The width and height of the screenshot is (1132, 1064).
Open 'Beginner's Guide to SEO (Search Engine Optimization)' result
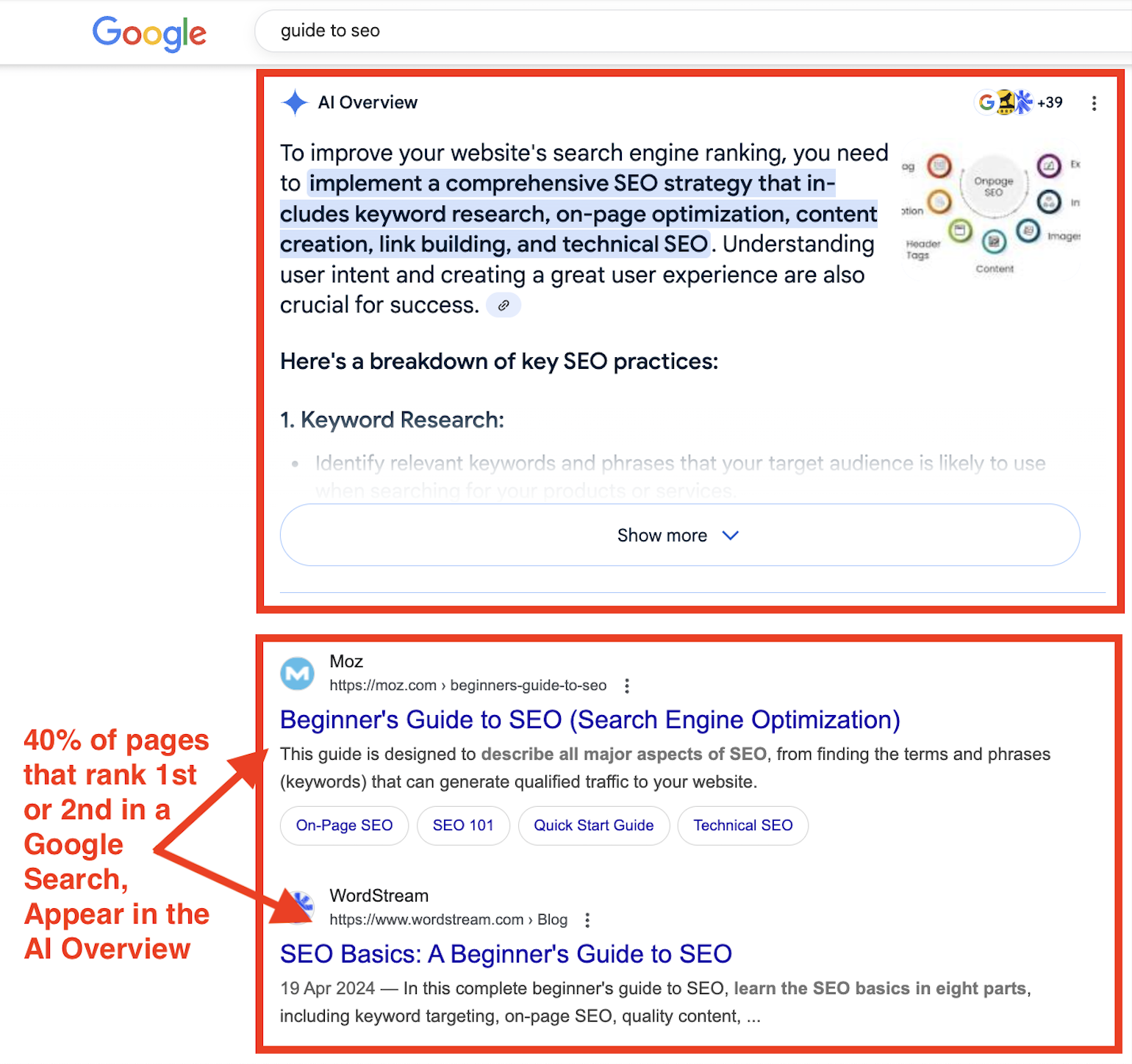tap(590, 720)
